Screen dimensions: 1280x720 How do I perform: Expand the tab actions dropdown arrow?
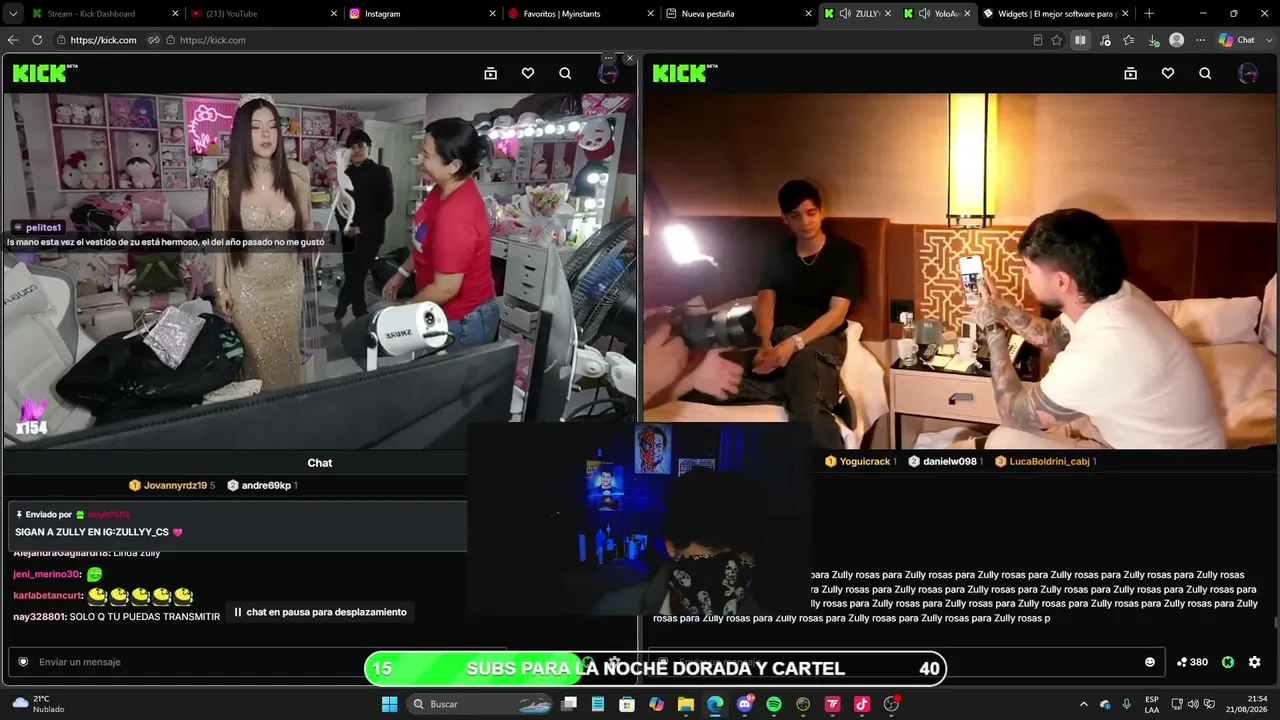[x=13, y=14]
